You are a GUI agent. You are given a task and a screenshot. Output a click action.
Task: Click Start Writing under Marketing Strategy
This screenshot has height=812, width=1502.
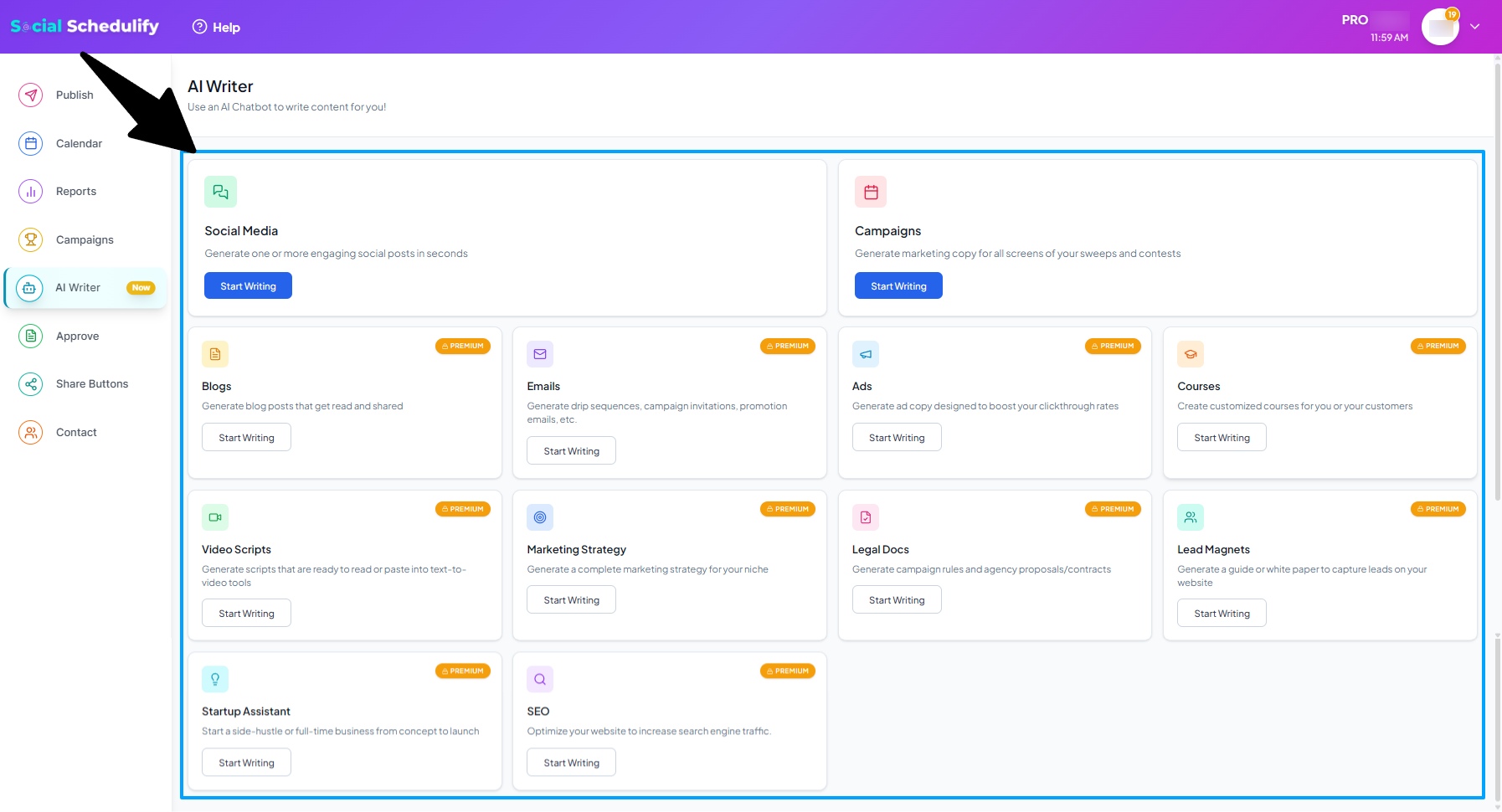tap(570, 599)
